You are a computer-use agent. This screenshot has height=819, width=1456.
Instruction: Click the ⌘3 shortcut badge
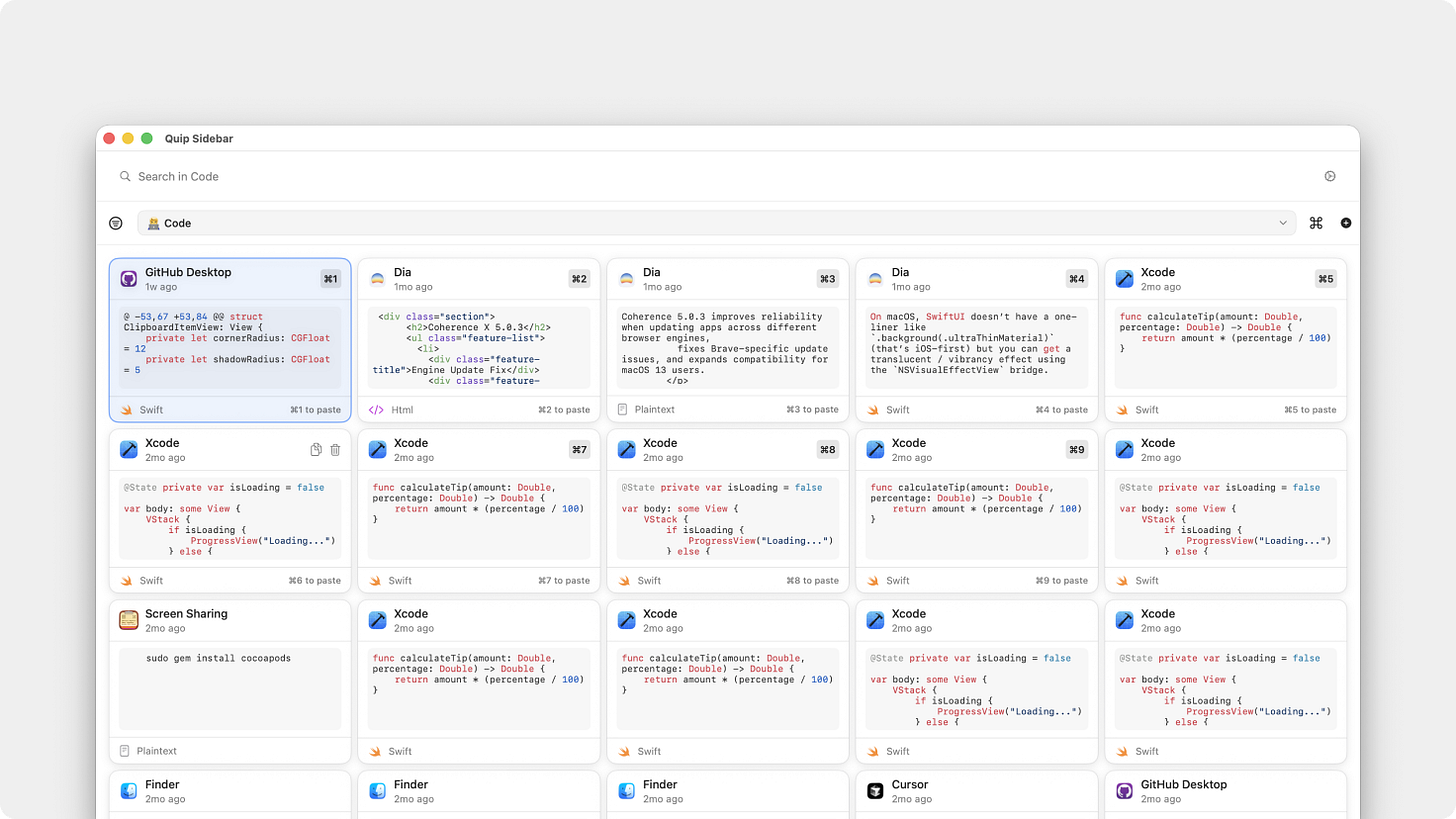coord(827,279)
